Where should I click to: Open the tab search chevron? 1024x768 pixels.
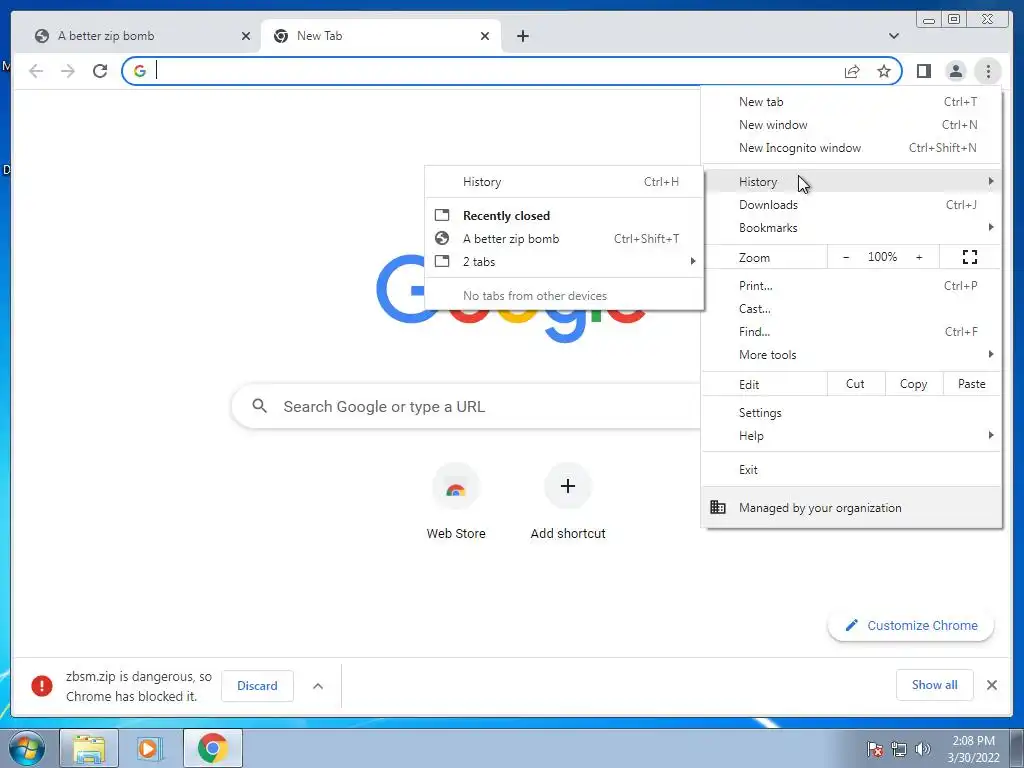click(x=894, y=36)
